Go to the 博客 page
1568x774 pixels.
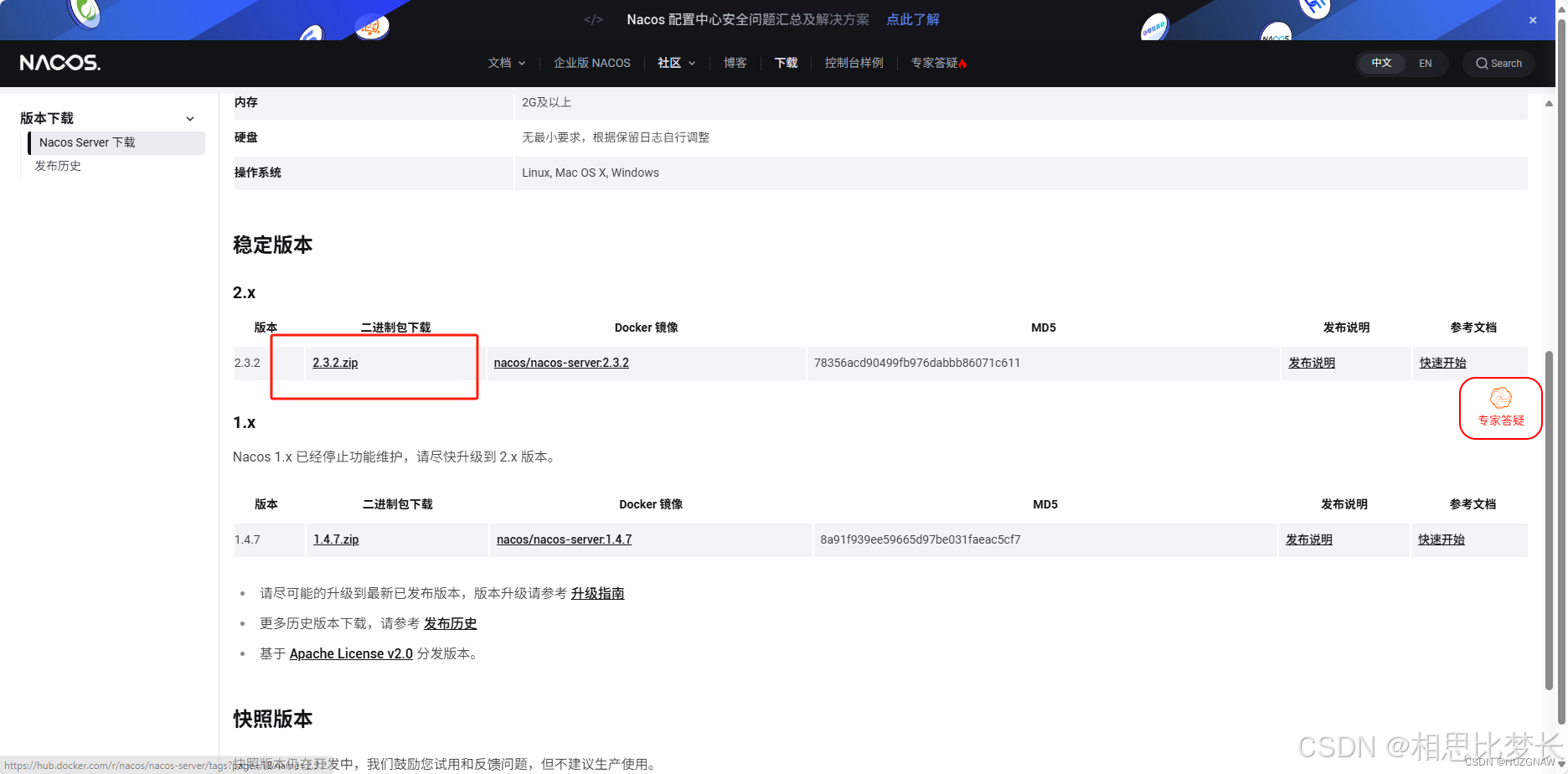[735, 63]
